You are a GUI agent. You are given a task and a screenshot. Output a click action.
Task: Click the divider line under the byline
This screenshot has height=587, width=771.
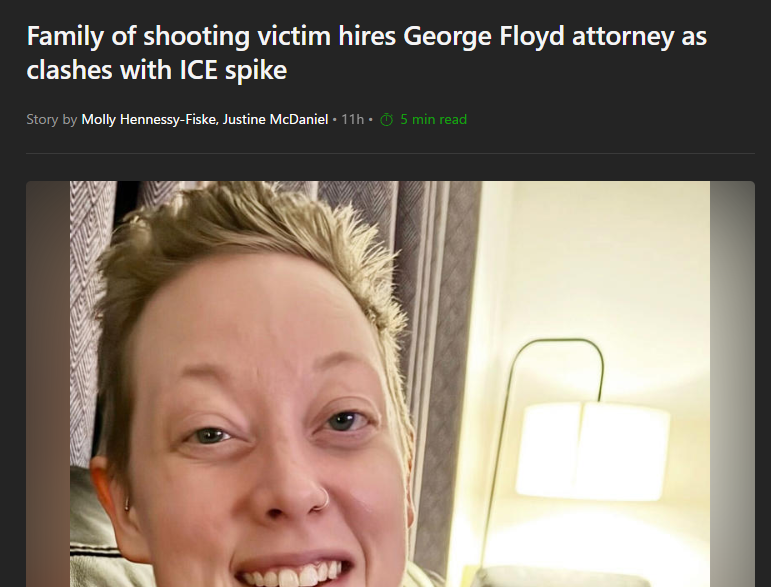(x=390, y=153)
